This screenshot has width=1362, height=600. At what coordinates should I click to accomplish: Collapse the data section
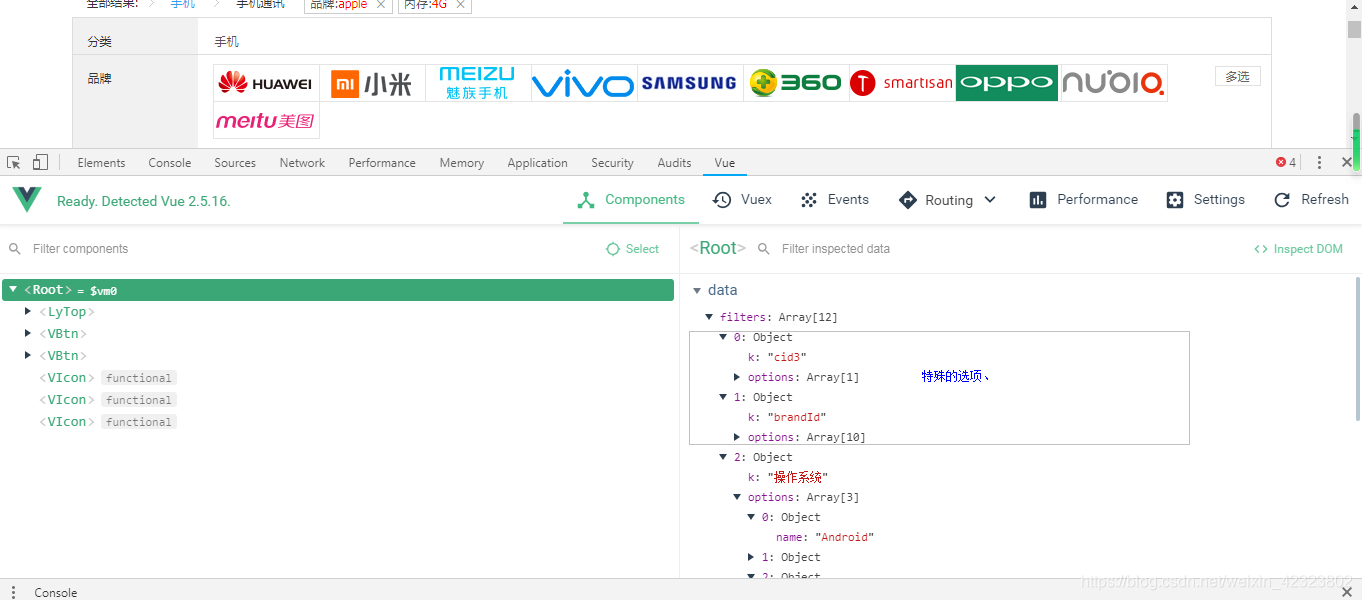(x=697, y=290)
